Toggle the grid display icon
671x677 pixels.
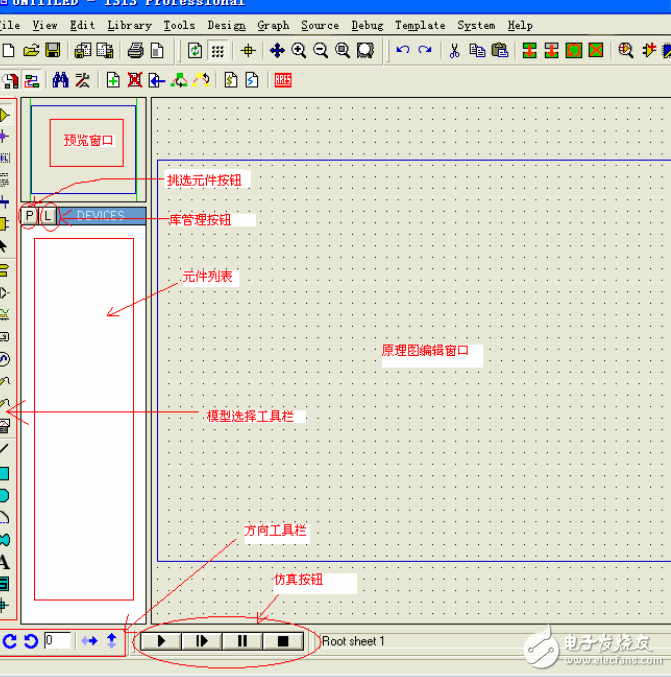tap(217, 51)
